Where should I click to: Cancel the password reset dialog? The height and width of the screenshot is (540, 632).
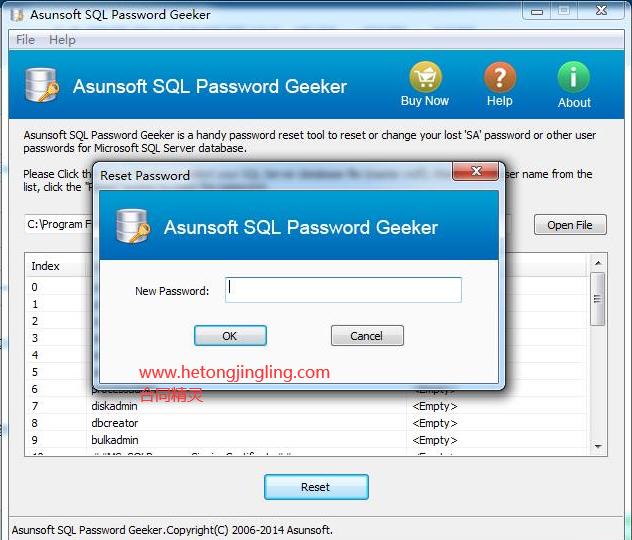tap(367, 336)
